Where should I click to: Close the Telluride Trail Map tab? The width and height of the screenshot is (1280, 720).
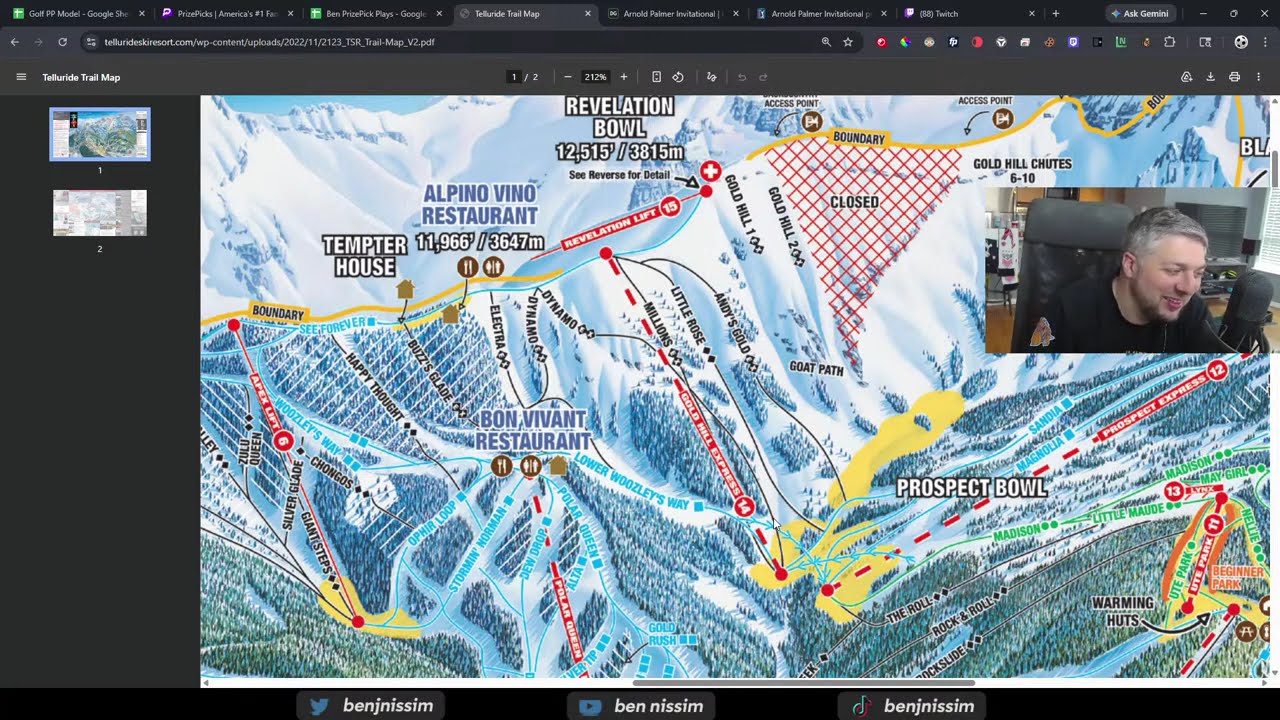[588, 14]
